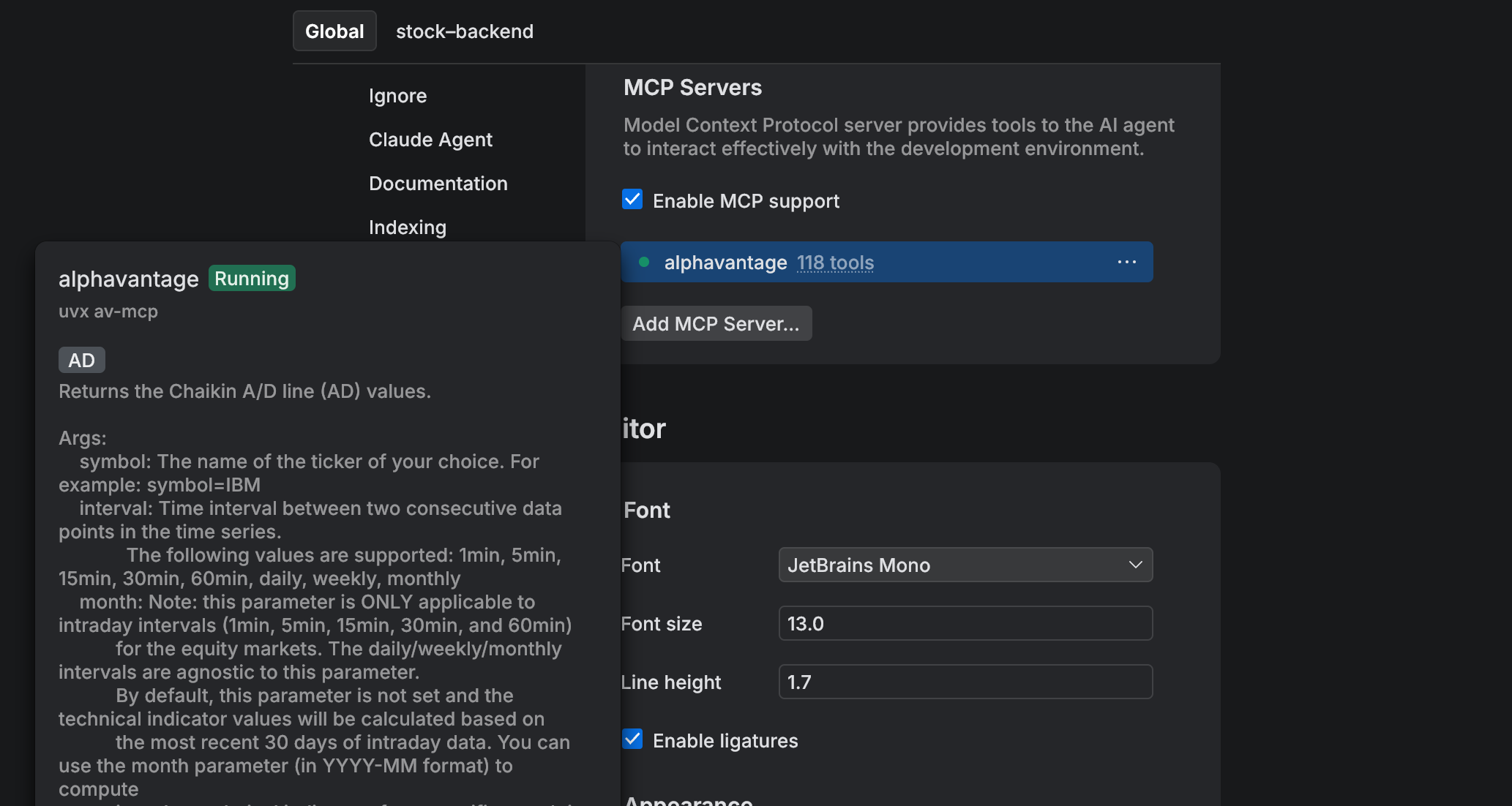This screenshot has width=1512, height=806.
Task: Open the Indexing settings section
Action: [407, 227]
